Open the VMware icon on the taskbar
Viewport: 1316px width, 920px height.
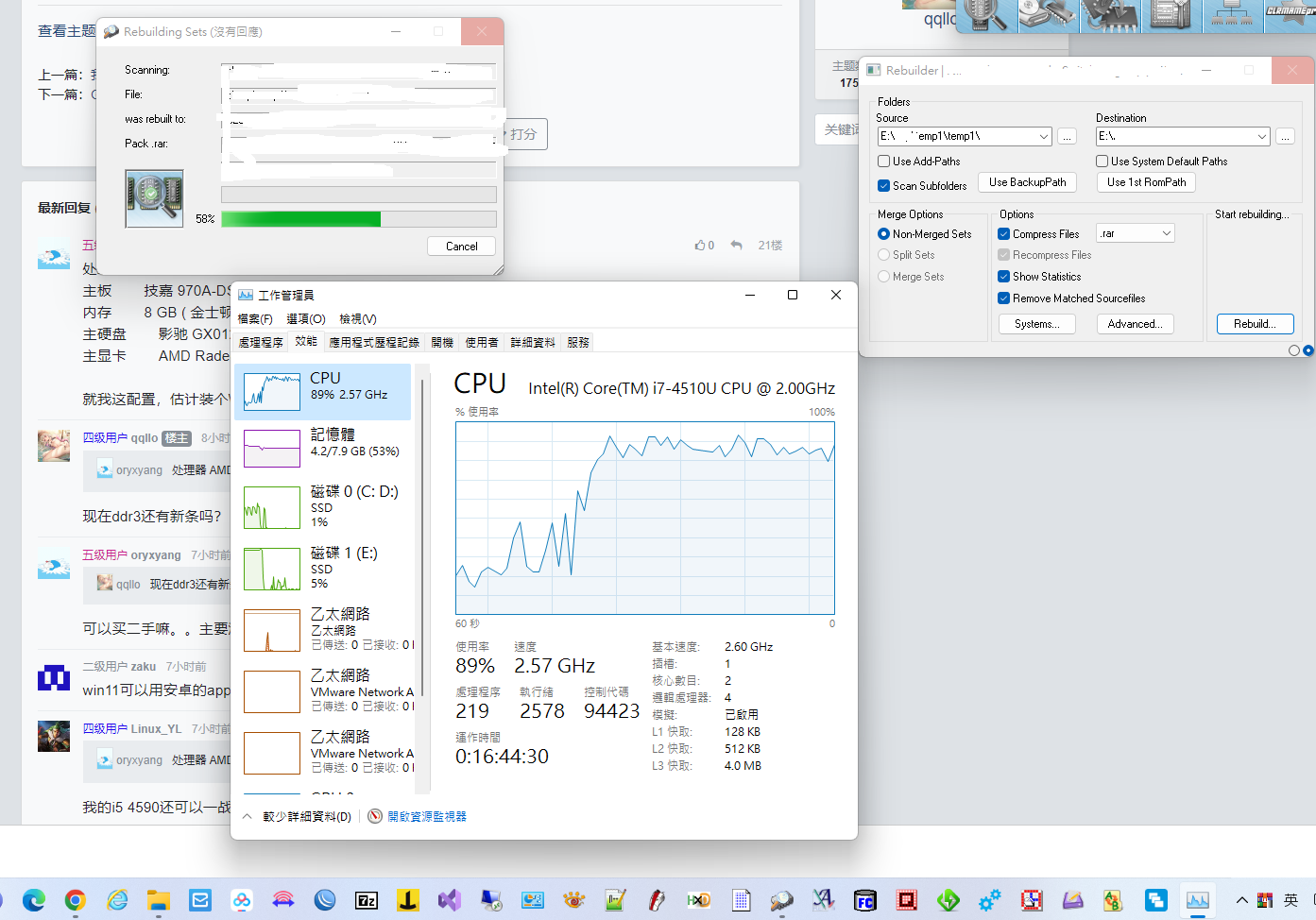(x=1156, y=900)
